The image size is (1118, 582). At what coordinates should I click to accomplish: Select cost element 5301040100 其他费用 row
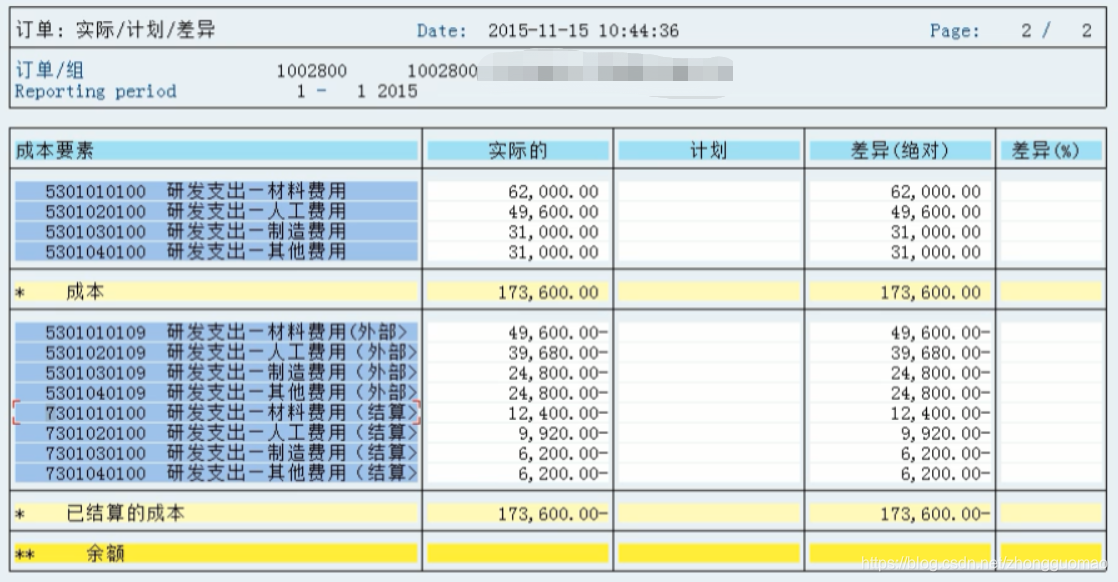[216, 251]
